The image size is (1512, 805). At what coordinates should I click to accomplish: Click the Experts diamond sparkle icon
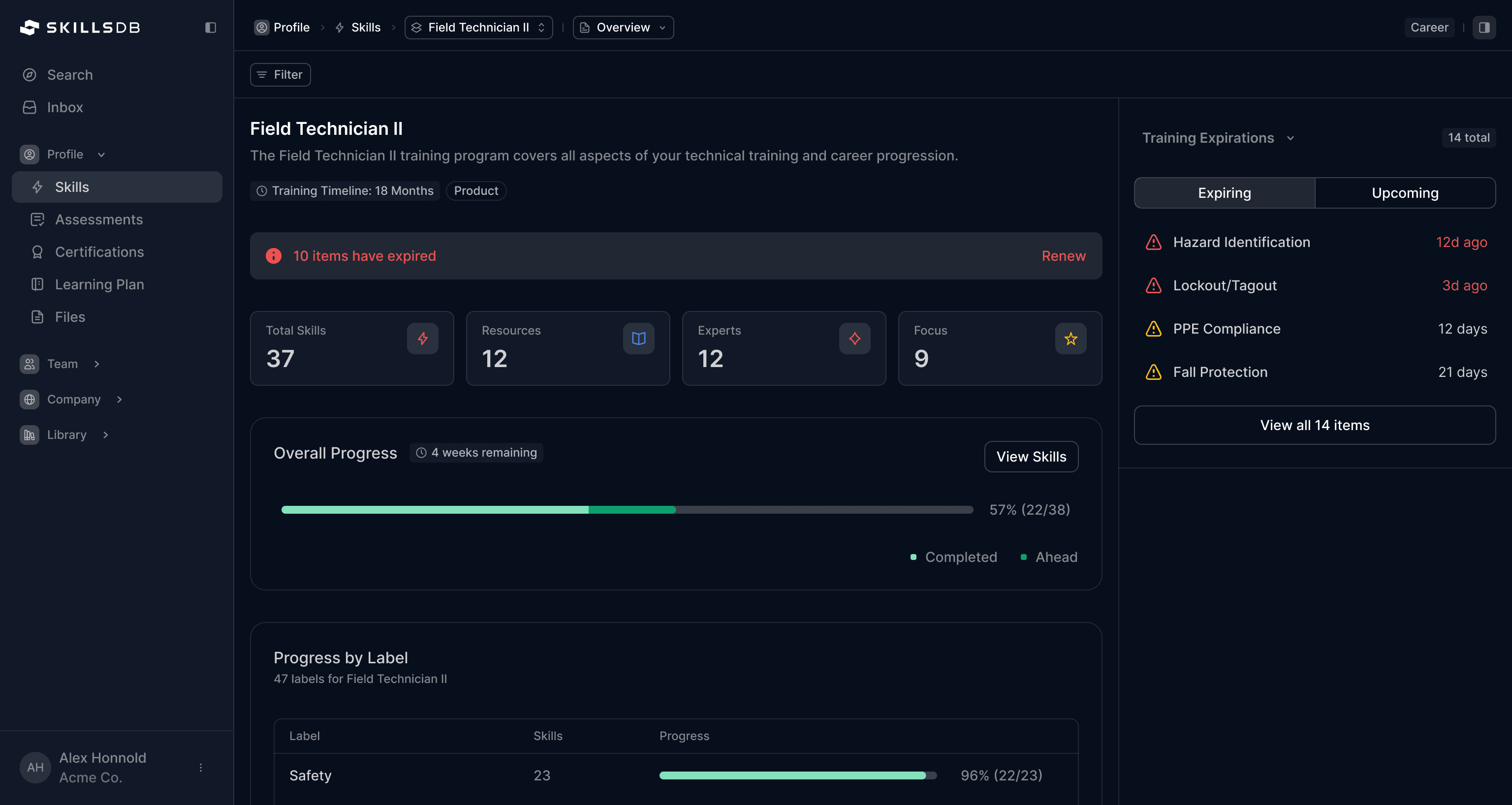[x=854, y=339]
